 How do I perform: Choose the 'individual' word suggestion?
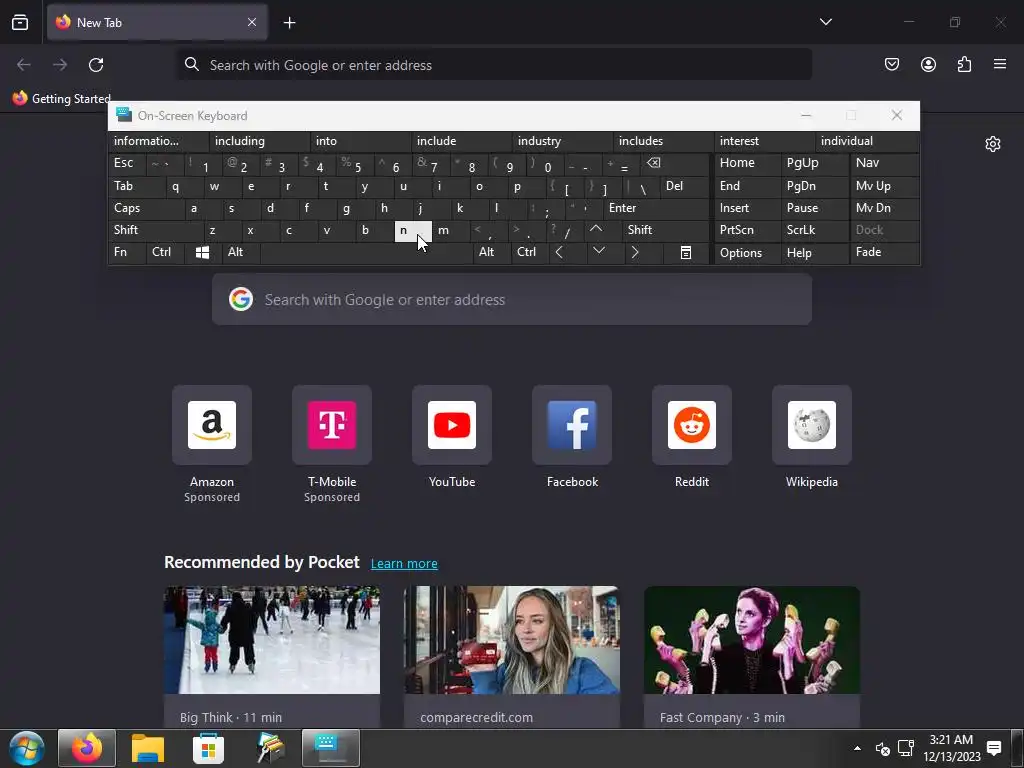(866, 141)
